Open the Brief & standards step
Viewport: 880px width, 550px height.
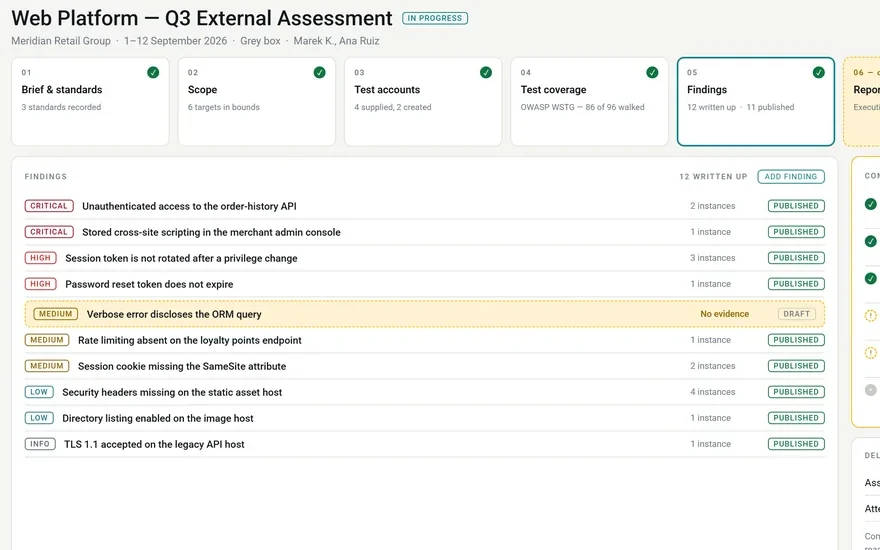[90, 102]
